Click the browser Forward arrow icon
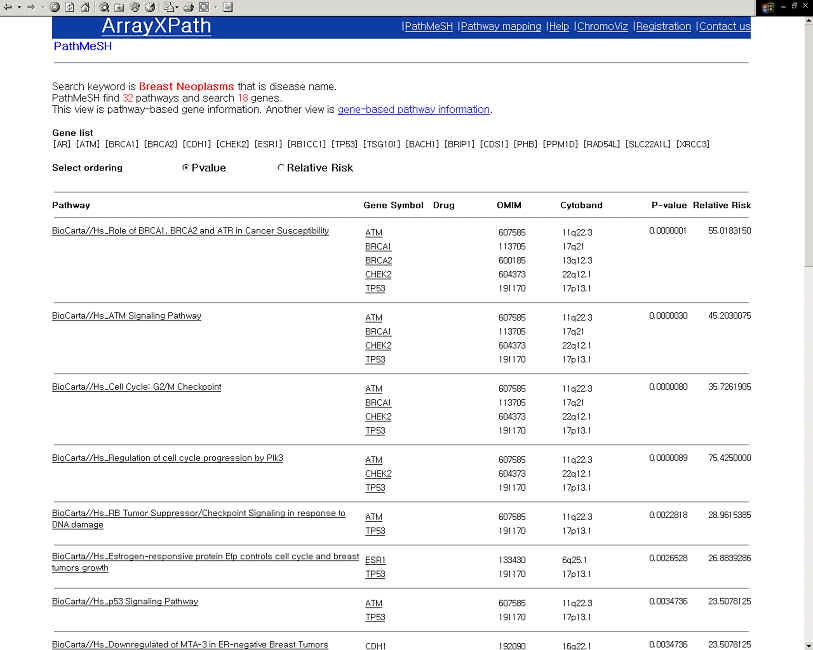The height and width of the screenshot is (650, 813). pos(30,7)
